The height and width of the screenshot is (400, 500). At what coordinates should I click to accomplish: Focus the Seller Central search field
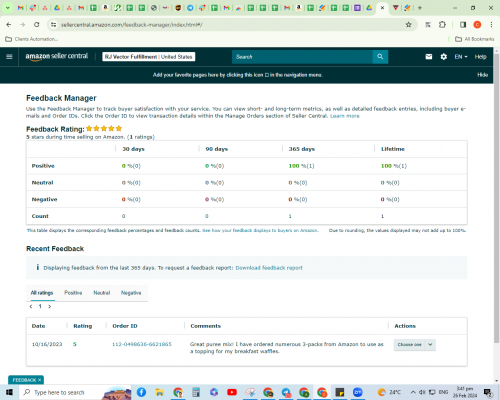point(302,57)
